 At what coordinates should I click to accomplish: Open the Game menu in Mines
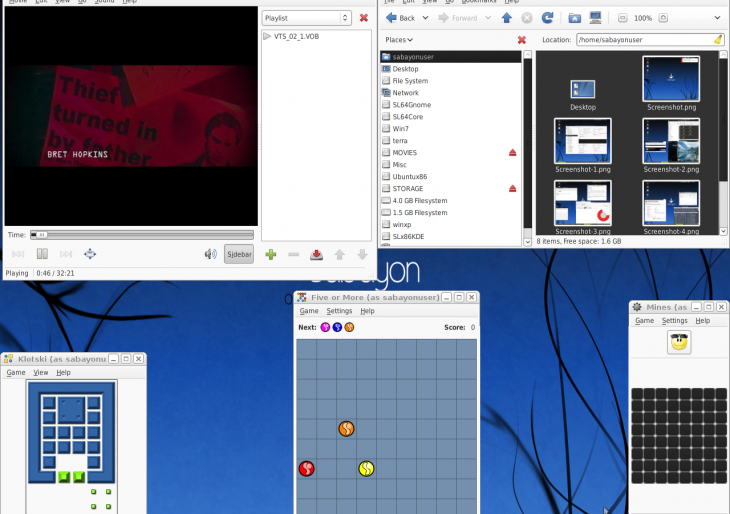(x=644, y=321)
